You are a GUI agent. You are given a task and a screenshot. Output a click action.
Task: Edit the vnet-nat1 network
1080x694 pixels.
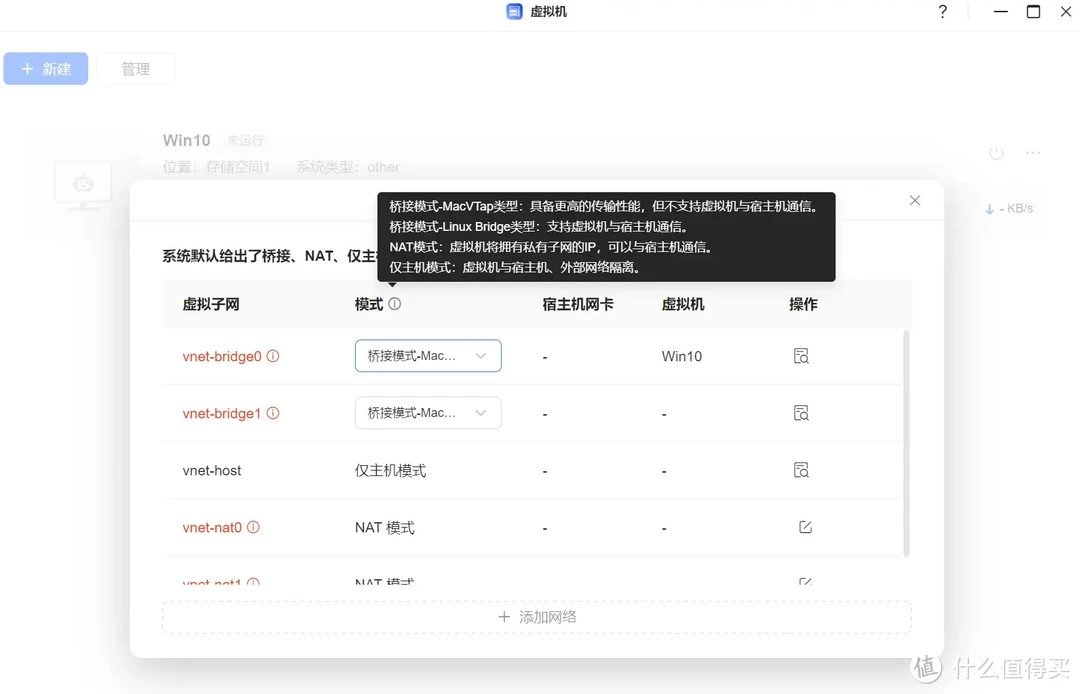(805, 581)
